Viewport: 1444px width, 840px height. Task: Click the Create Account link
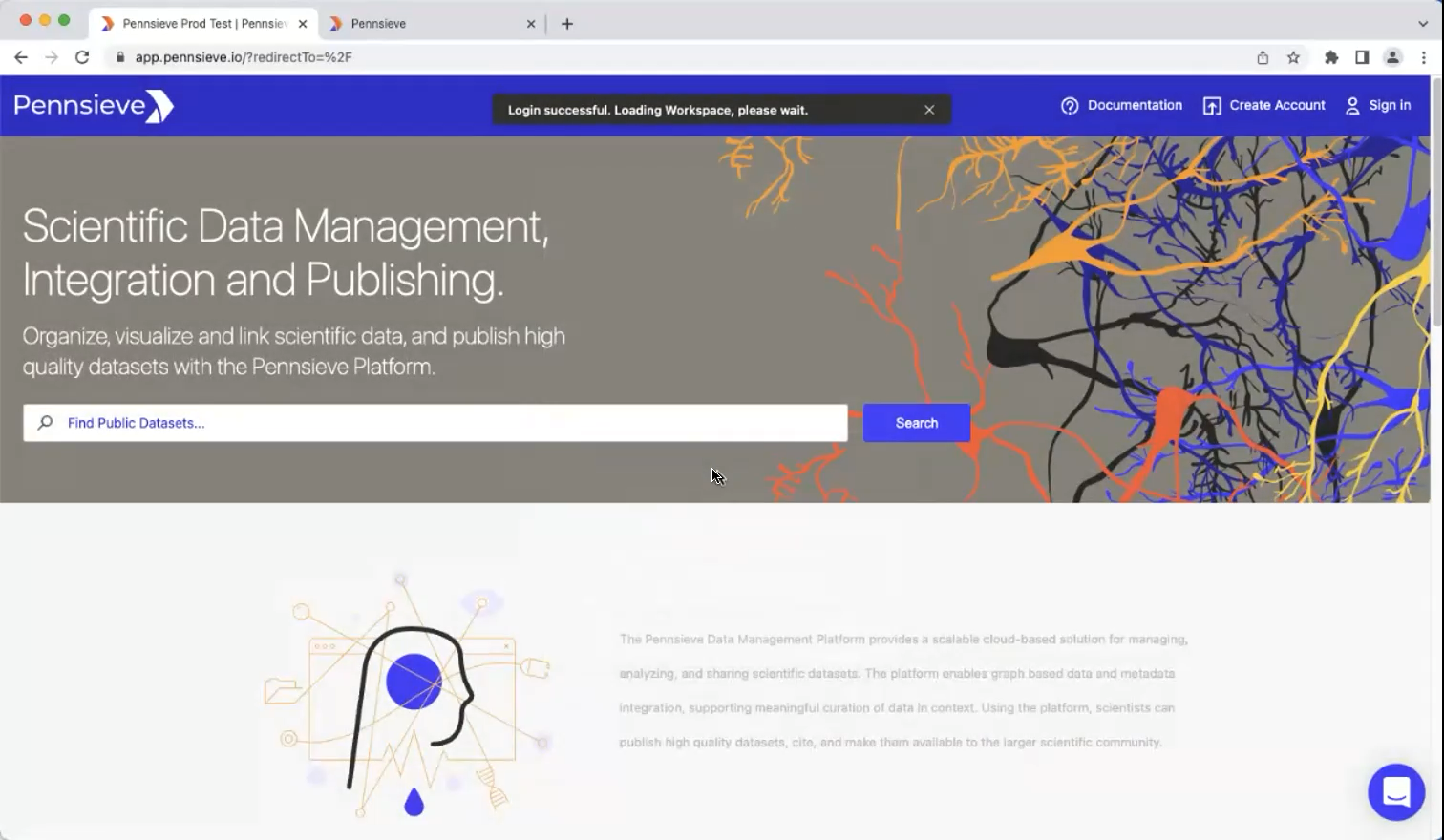1277,105
